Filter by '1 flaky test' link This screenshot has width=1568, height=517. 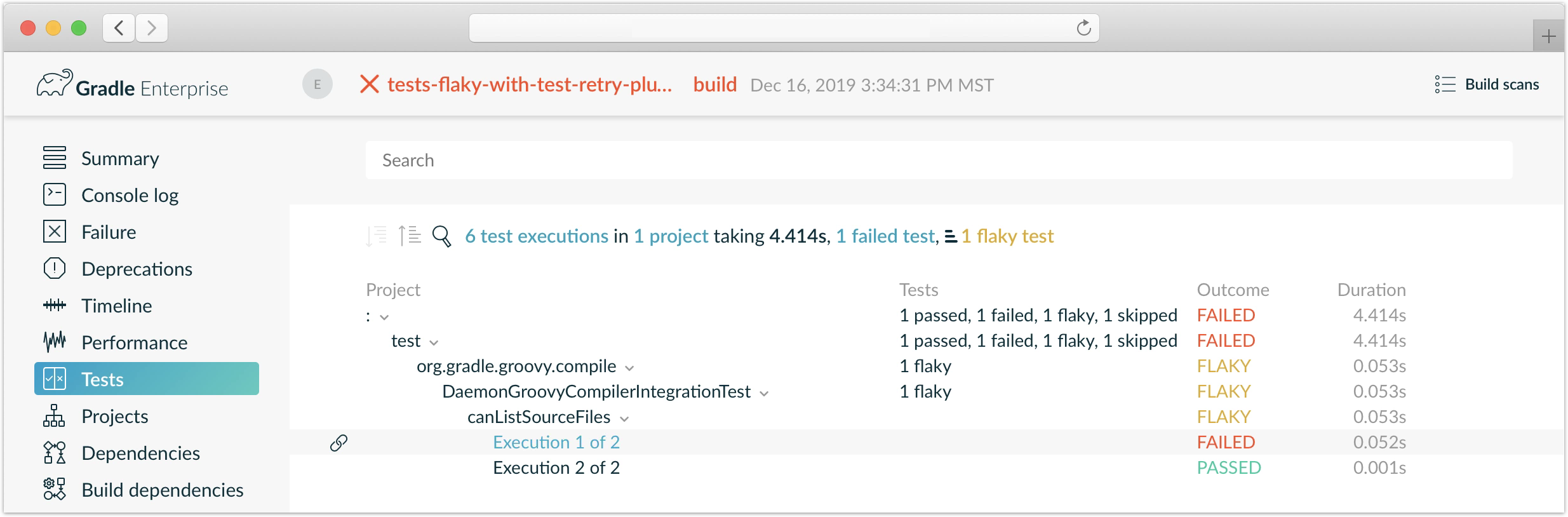click(1007, 236)
